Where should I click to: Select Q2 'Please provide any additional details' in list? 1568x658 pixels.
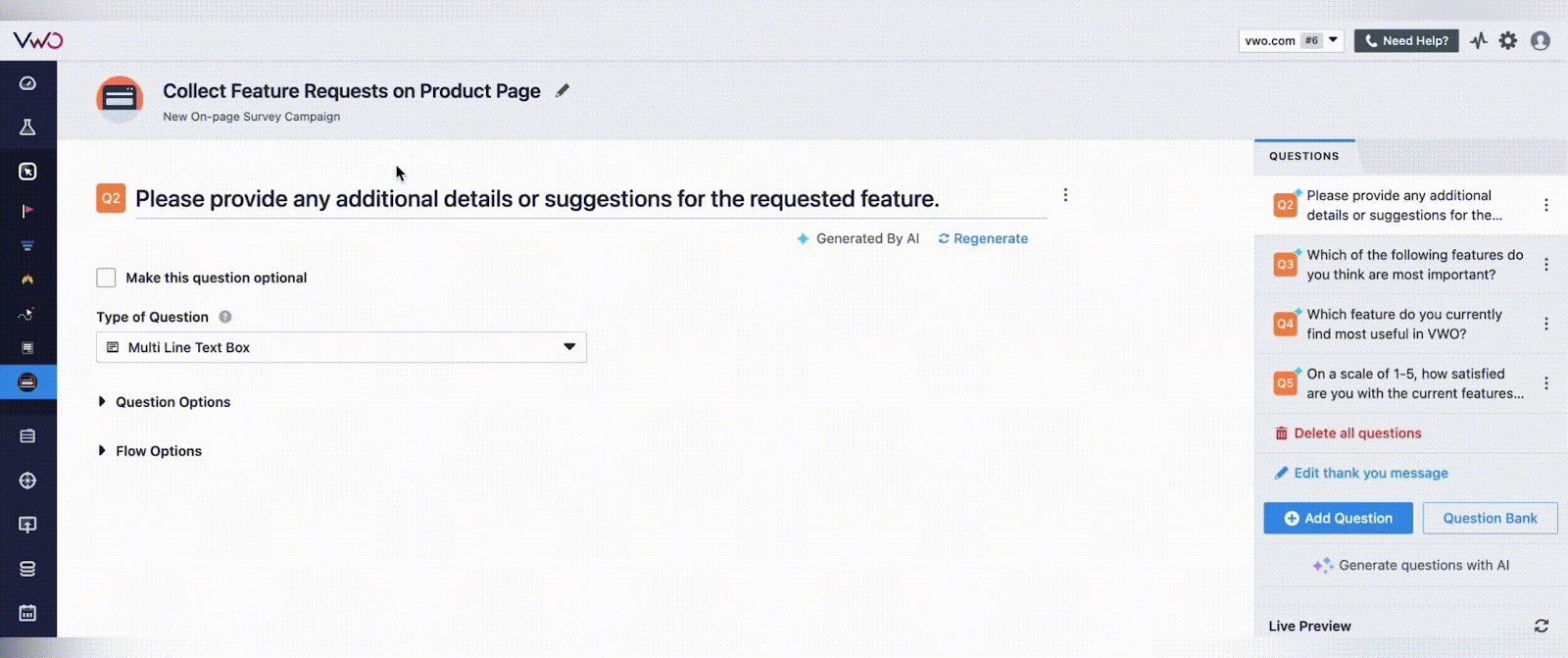coord(1411,205)
